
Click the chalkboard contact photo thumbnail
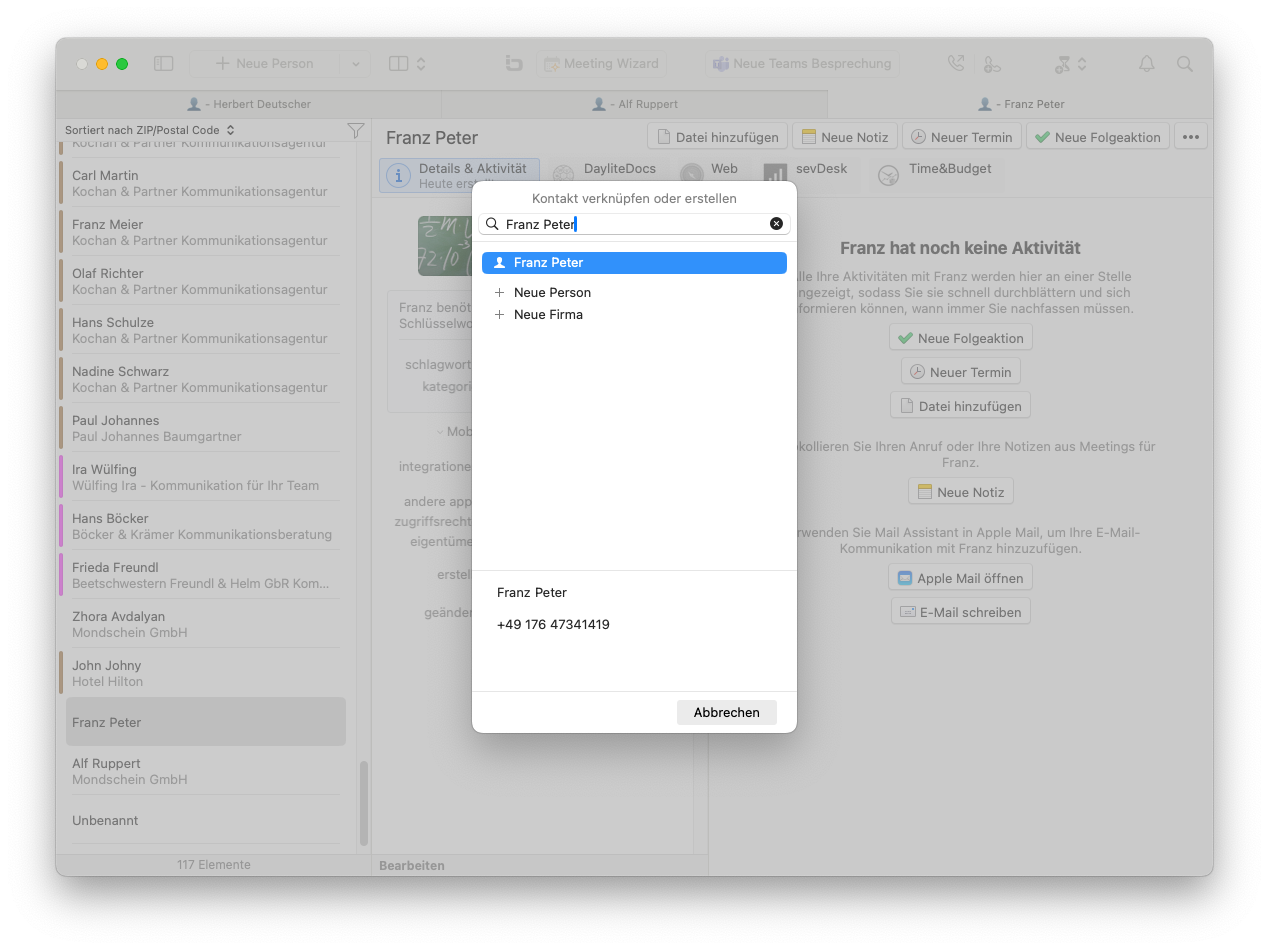point(445,246)
